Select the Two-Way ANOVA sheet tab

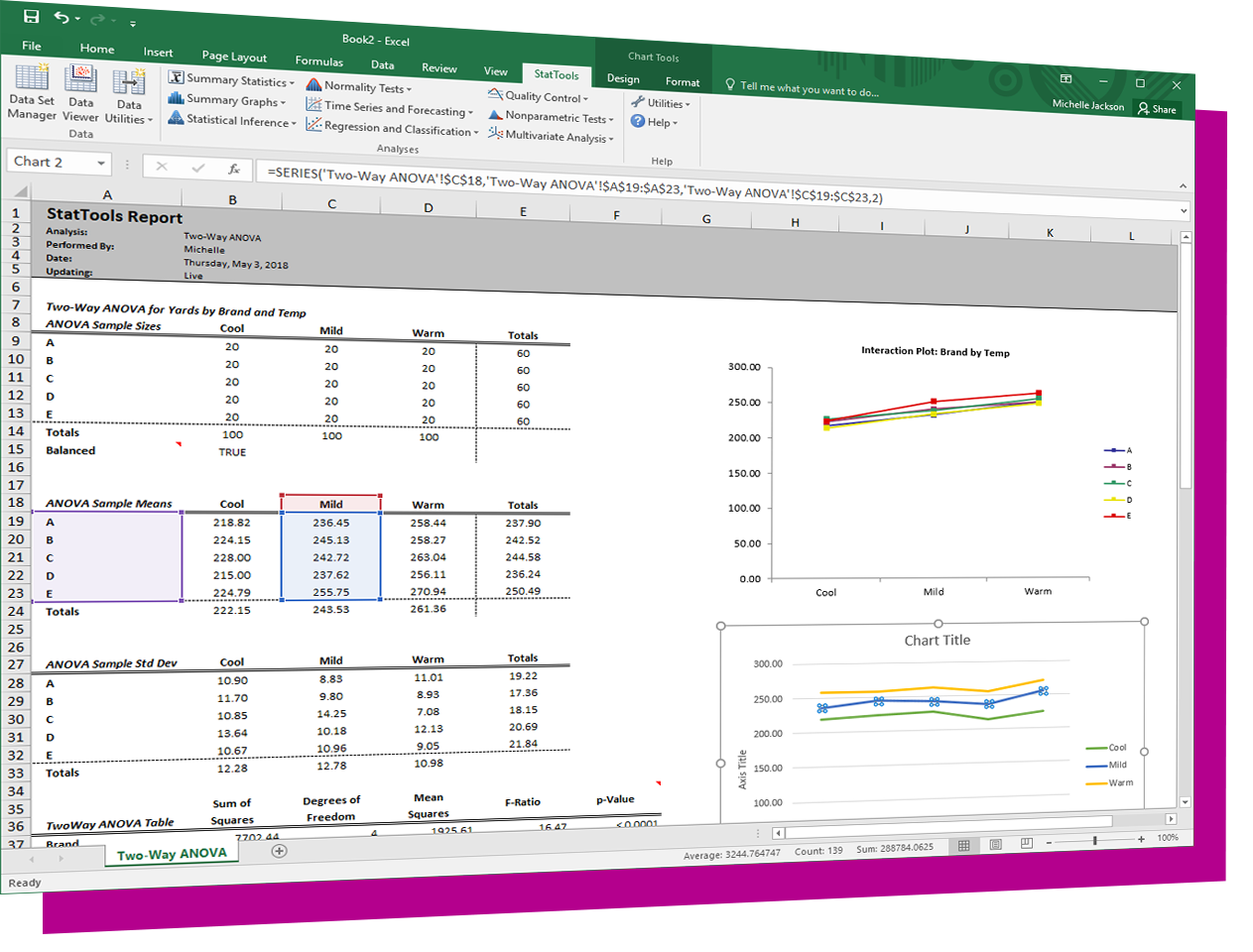tap(172, 854)
